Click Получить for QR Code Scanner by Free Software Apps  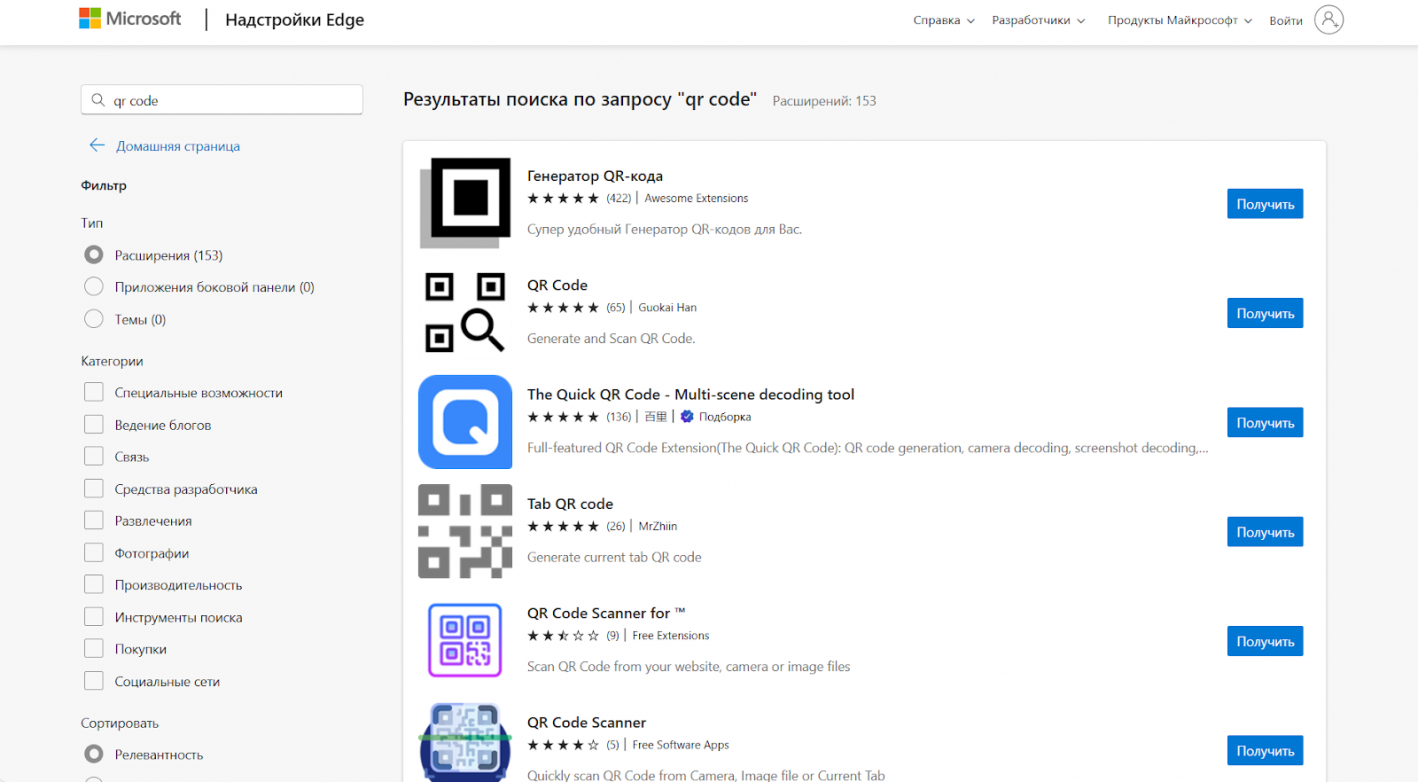click(1265, 751)
